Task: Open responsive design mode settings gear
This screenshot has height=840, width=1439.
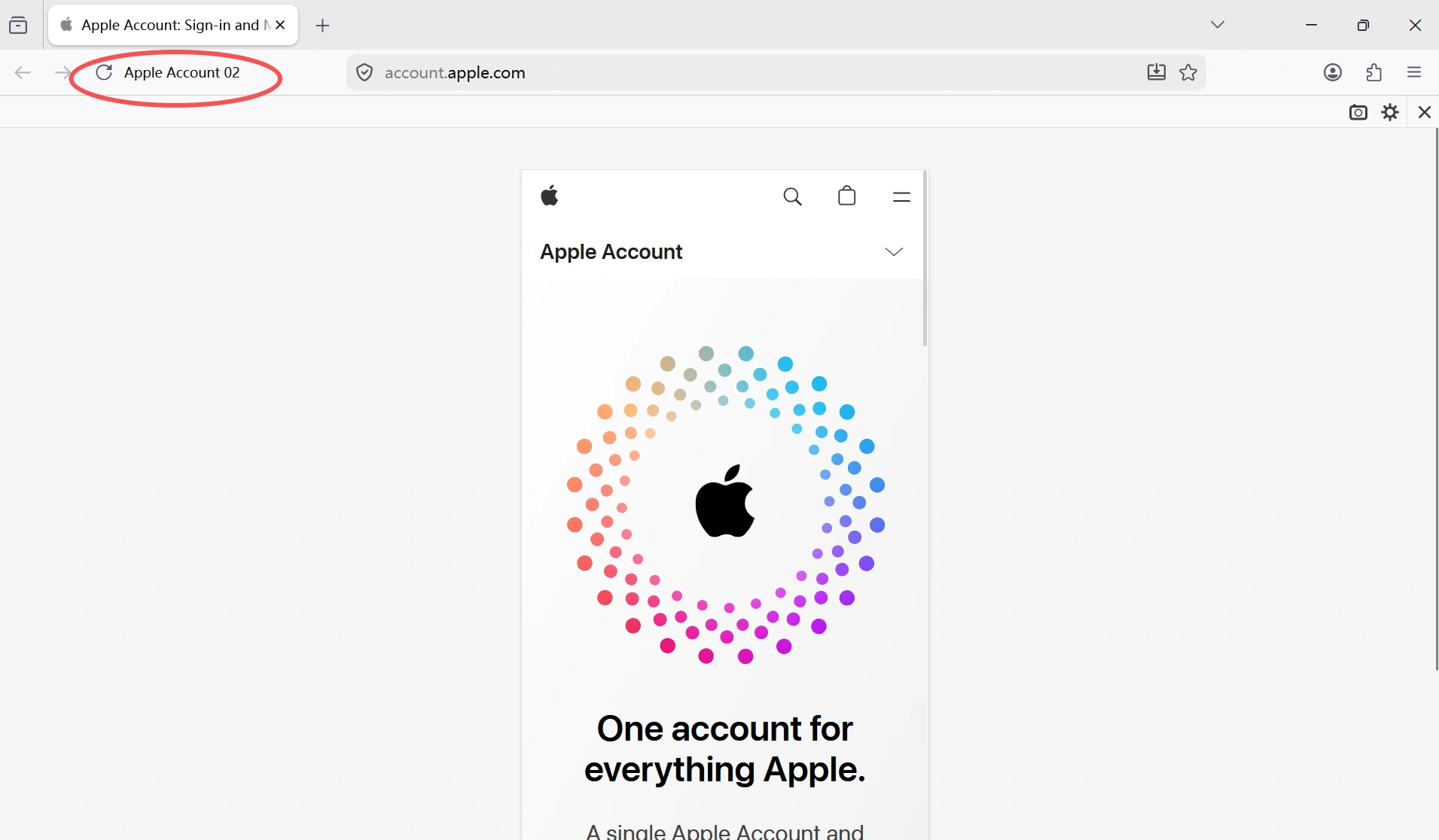Action: tap(1390, 112)
